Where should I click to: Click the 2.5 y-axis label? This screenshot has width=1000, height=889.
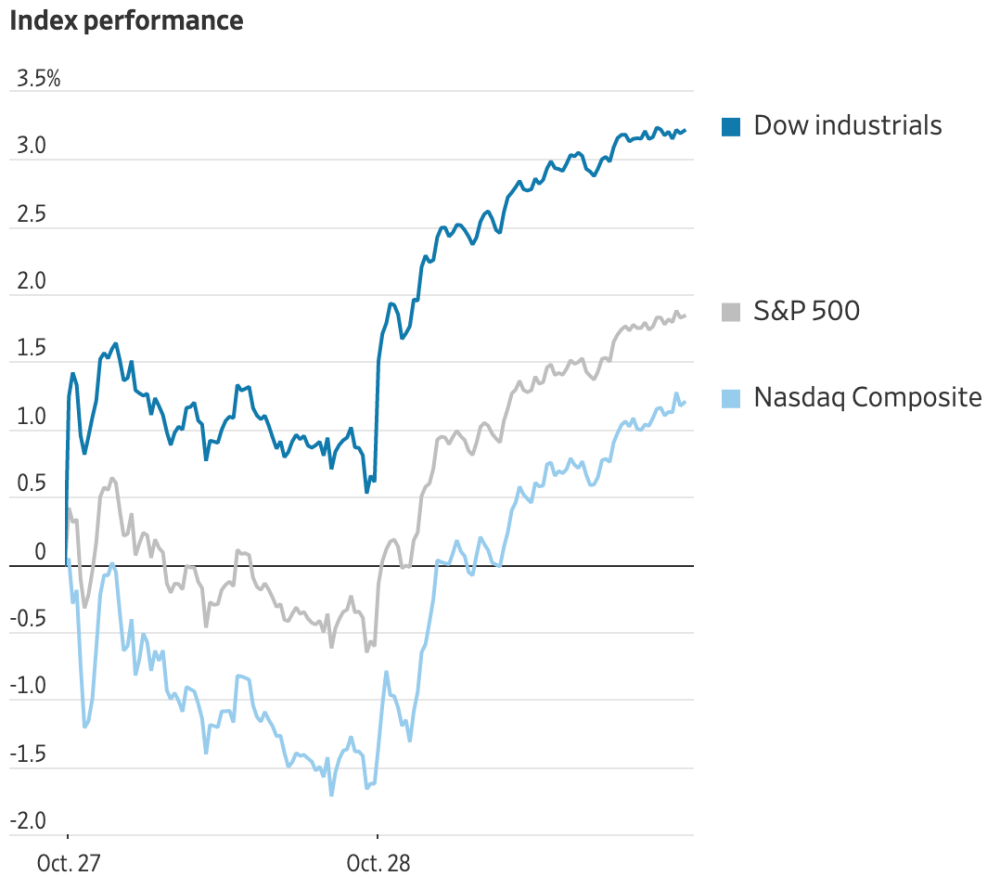click(x=31, y=214)
